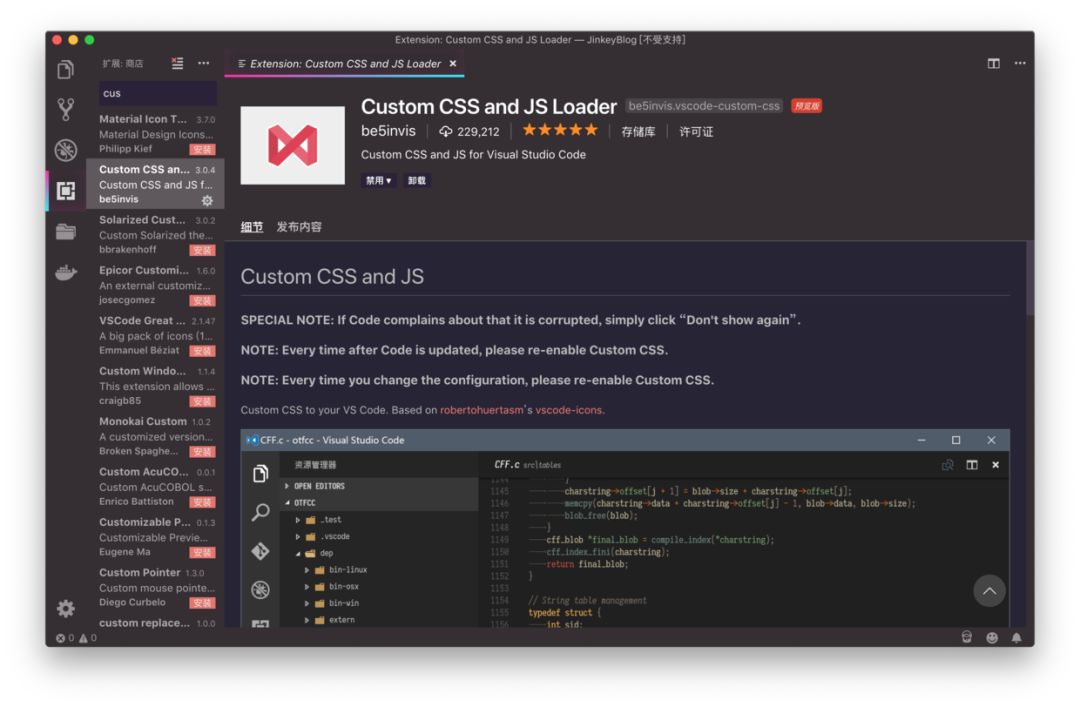The width and height of the screenshot is (1080, 707).
Task: Click the Custom CSS and JS heading
Action: 332,276
